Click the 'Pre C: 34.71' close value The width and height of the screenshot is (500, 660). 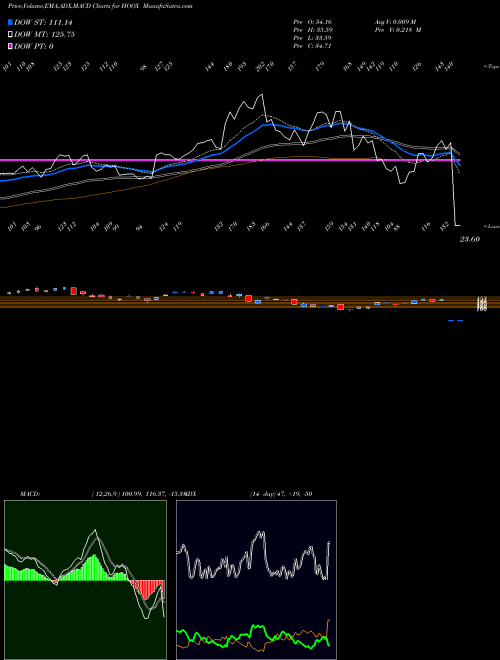[312, 46]
